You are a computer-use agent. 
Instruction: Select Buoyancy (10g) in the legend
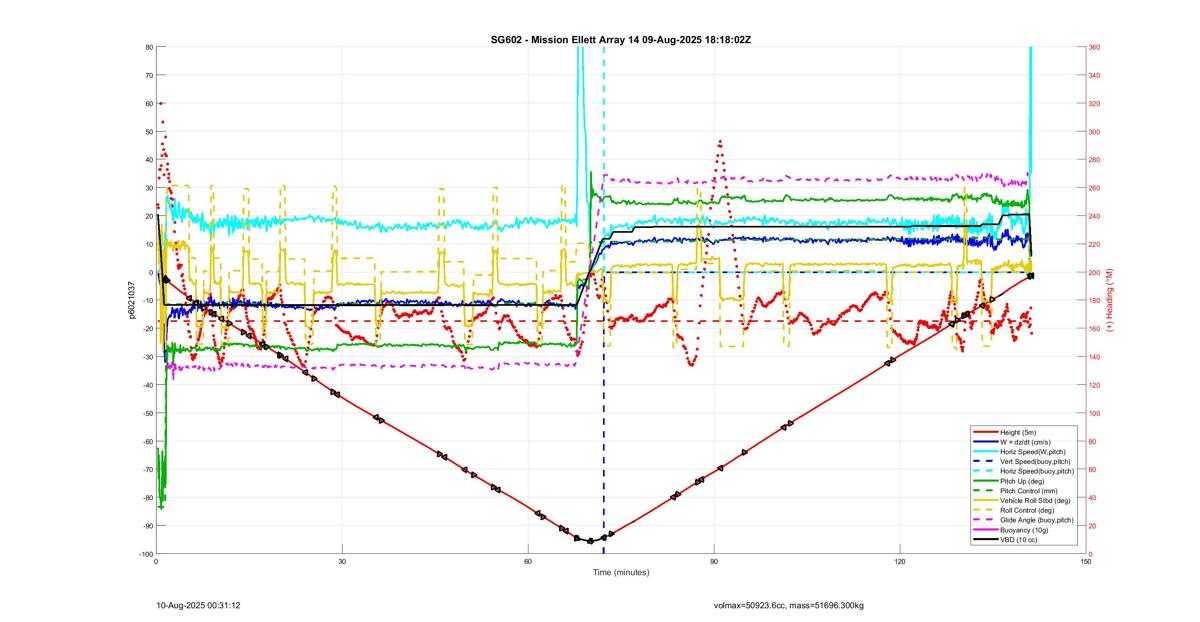(1024, 530)
